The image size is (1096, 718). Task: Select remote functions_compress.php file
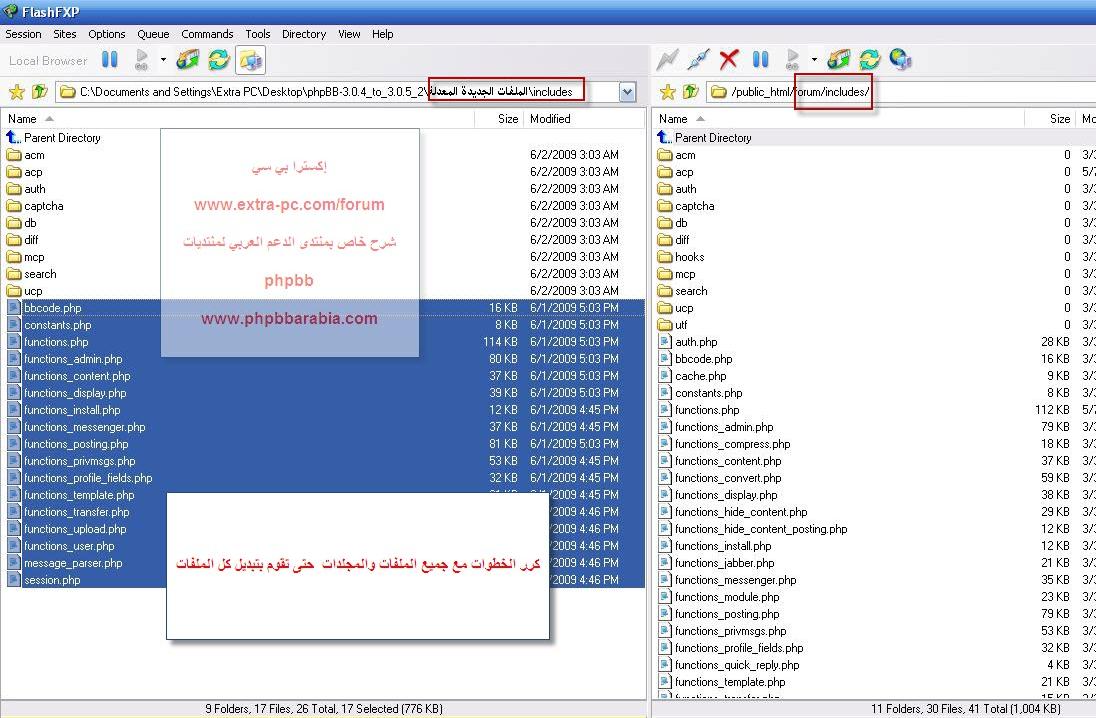pyautogui.click(x=732, y=444)
